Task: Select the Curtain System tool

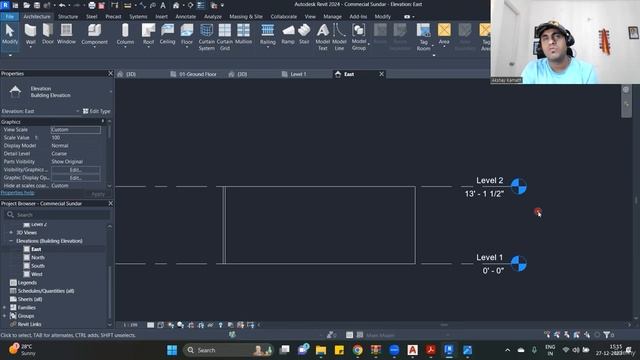Action: [207, 37]
